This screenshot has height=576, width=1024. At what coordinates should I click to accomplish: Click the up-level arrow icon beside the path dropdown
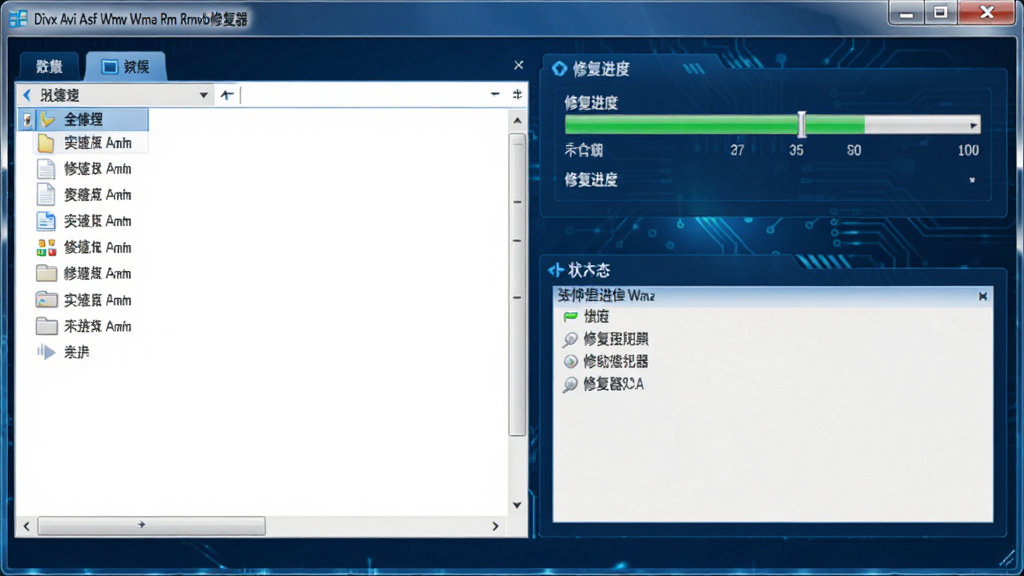227,95
